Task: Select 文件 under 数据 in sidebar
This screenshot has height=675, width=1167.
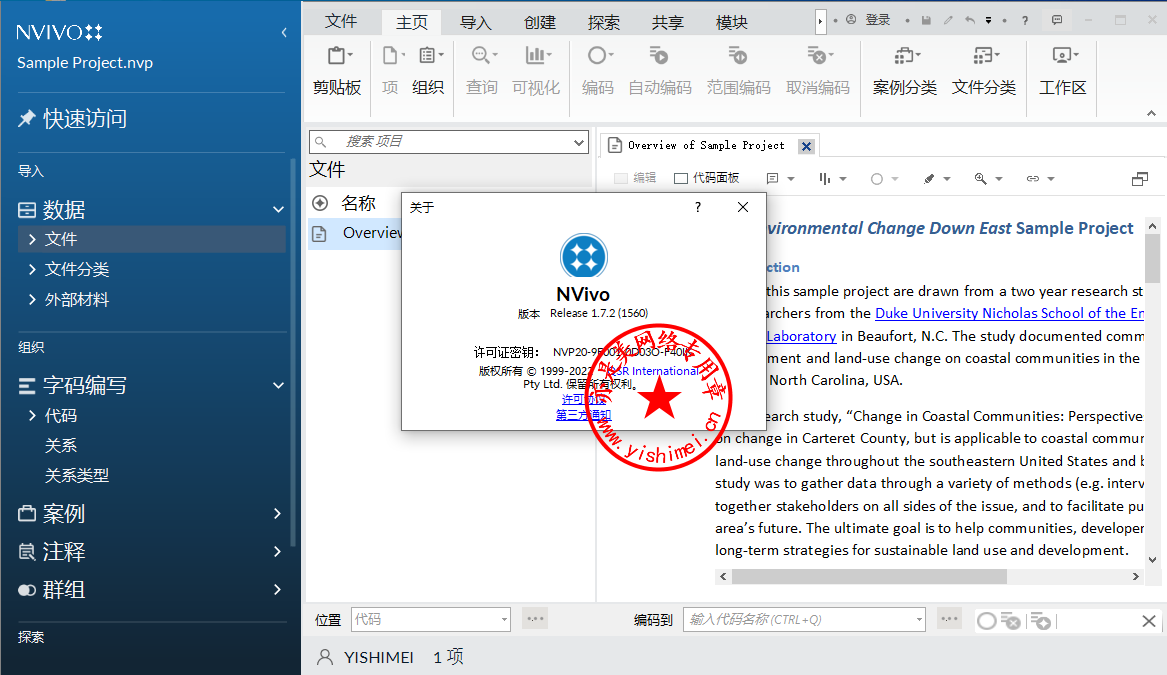Action: pos(152,239)
